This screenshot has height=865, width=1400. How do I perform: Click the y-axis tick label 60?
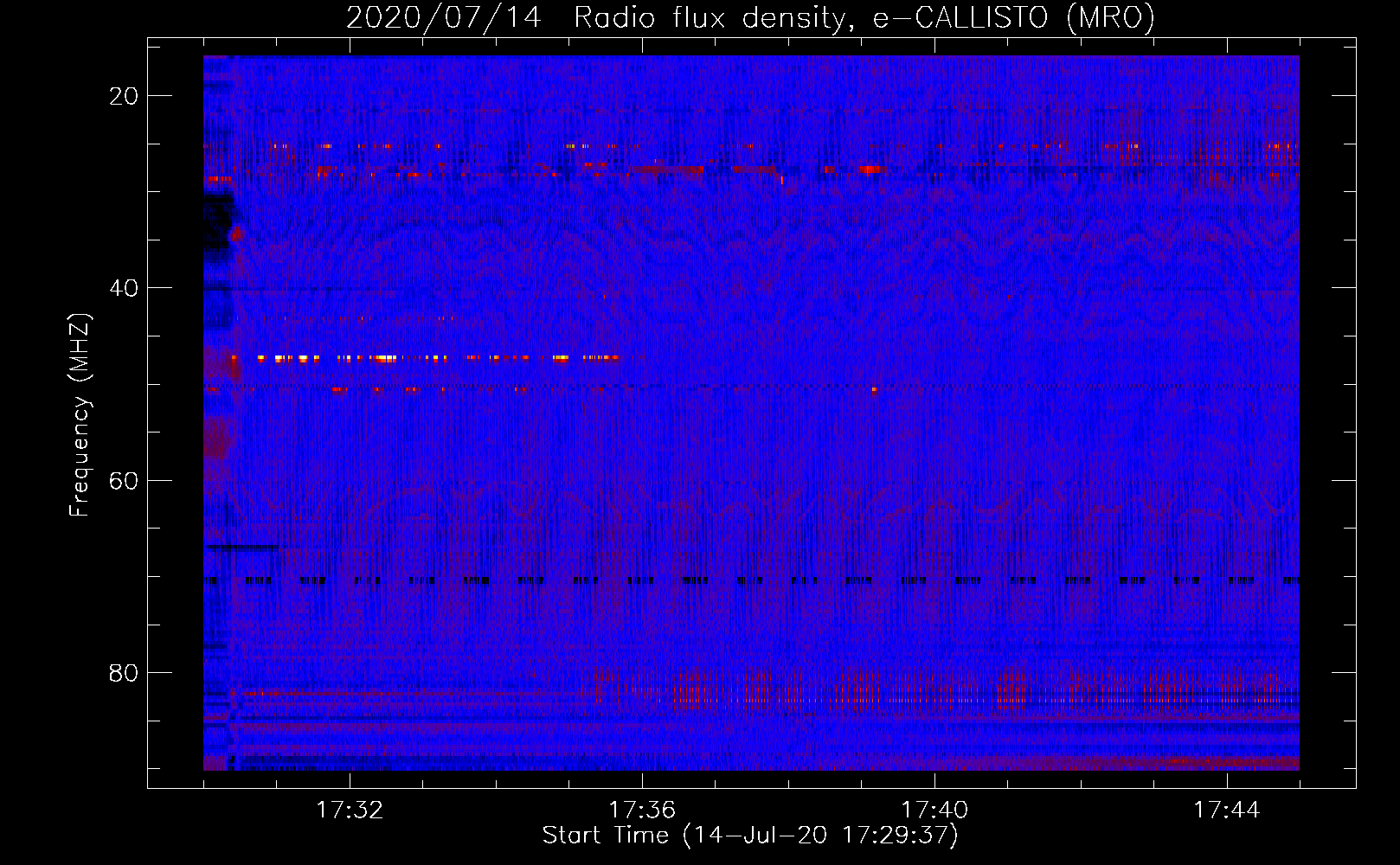click(124, 480)
